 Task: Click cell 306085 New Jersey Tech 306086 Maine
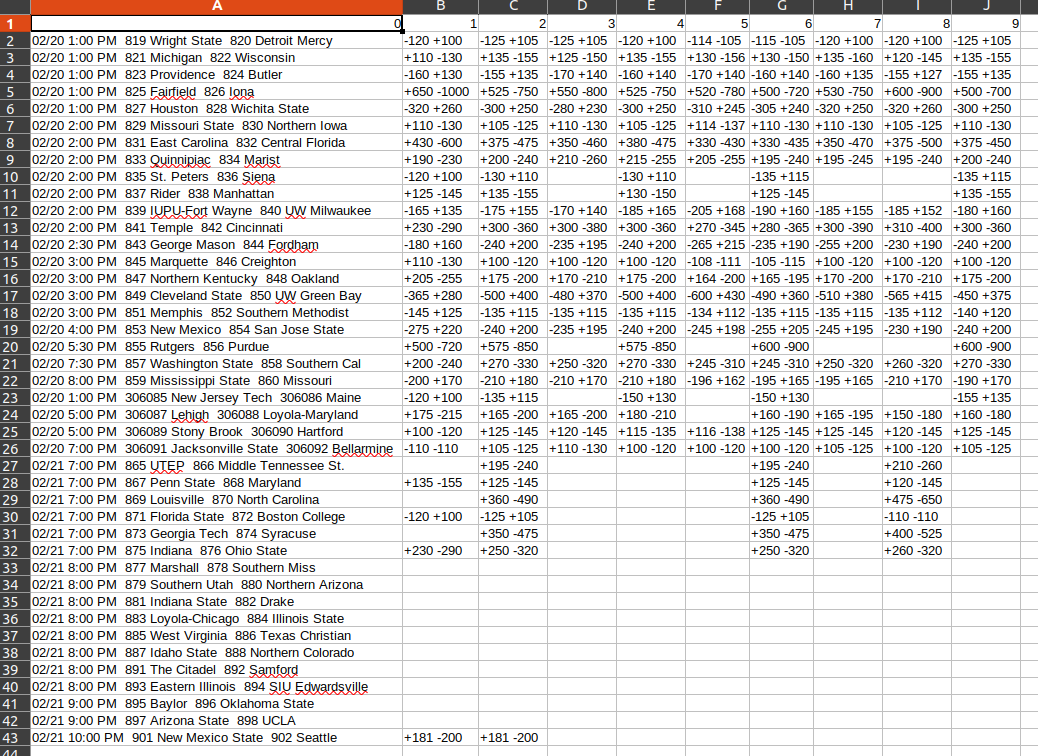pyautogui.click(x=216, y=398)
